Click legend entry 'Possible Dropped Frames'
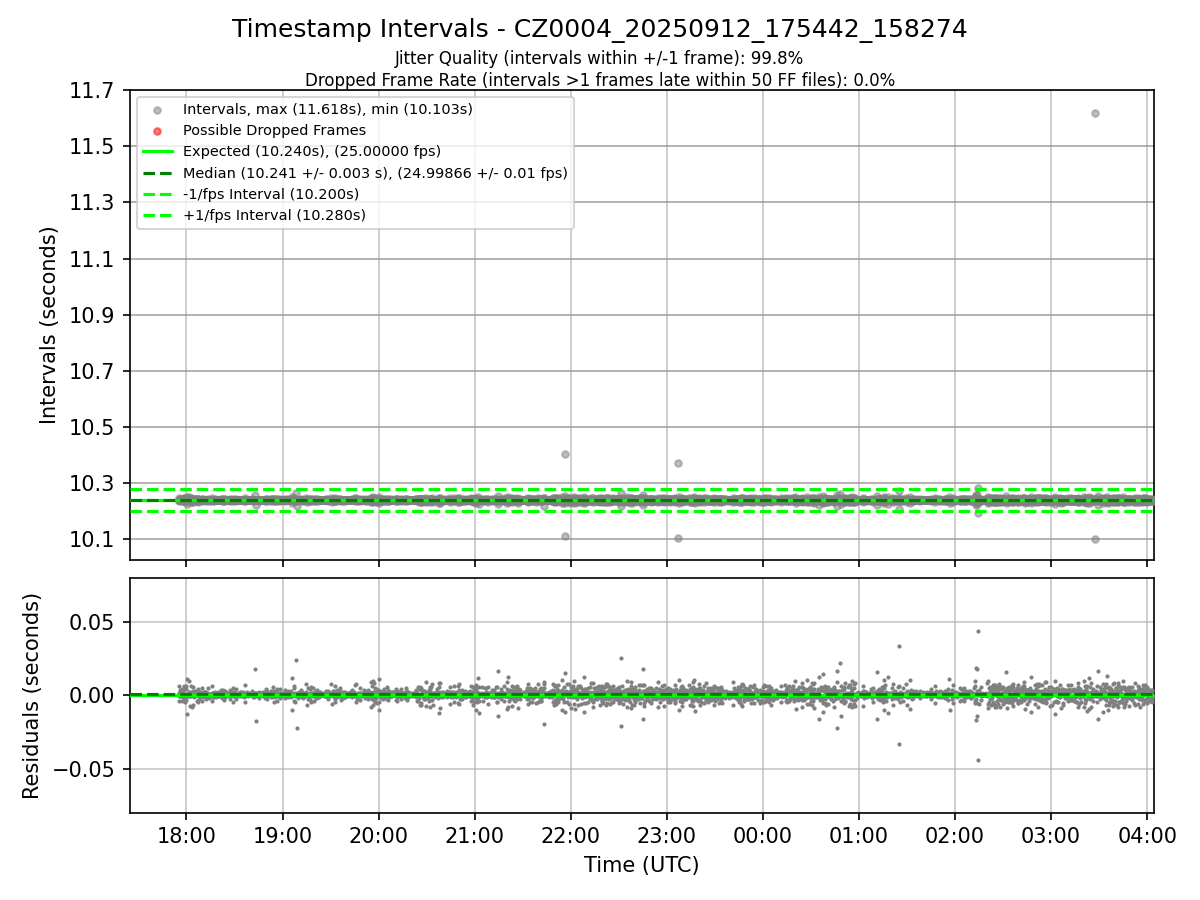 pos(274,130)
